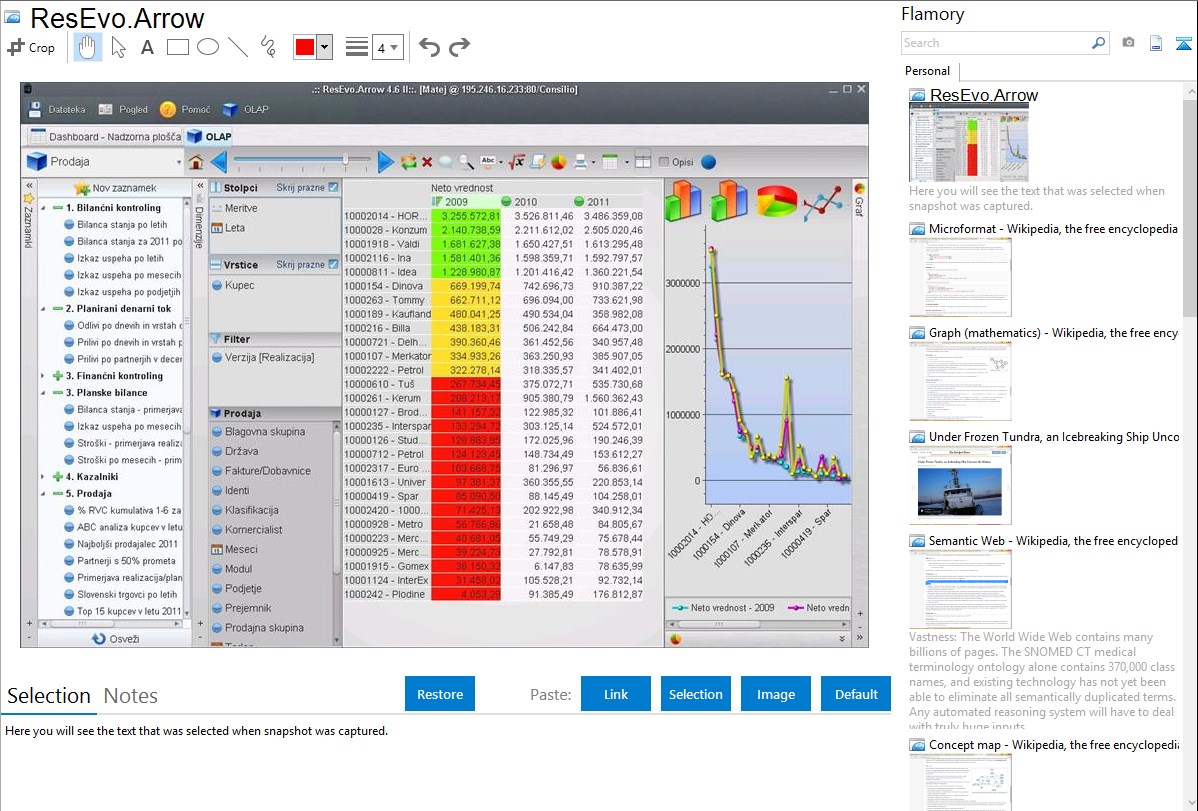
Task: Click the camera snapshot icon
Action: (1128, 43)
